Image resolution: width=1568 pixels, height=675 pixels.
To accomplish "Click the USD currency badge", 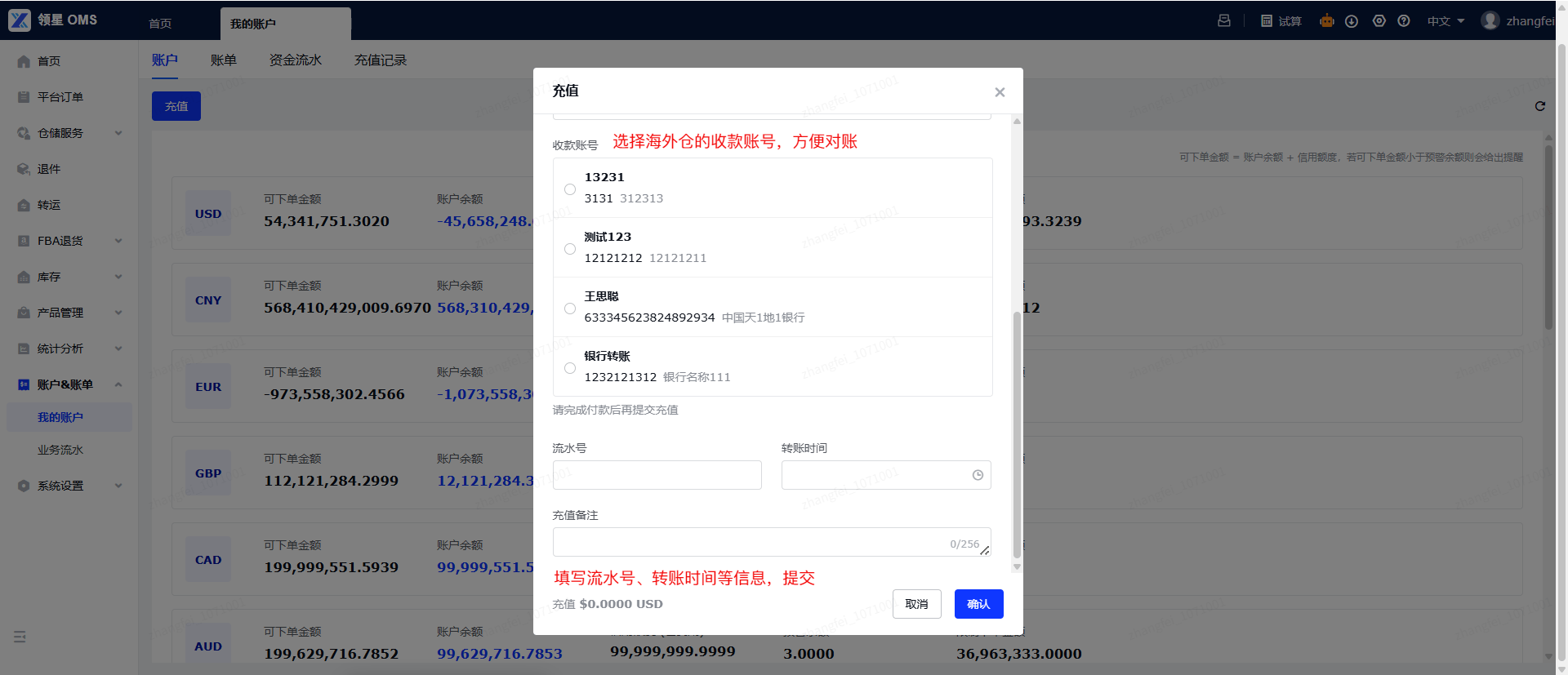I will pos(208,213).
